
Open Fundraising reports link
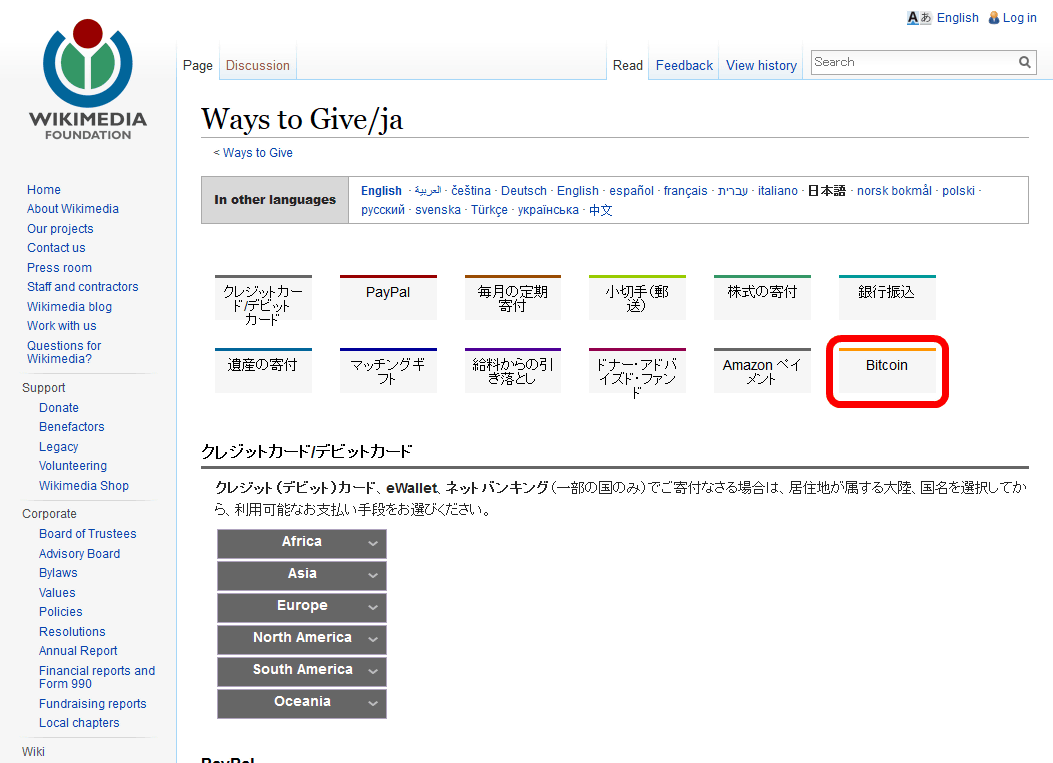coord(93,705)
